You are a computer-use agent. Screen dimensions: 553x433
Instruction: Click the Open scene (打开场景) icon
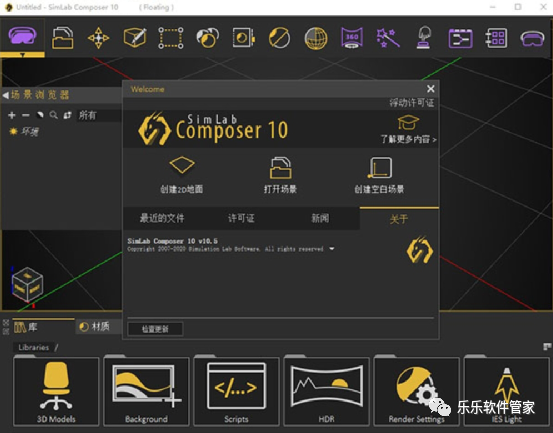point(280,168)
